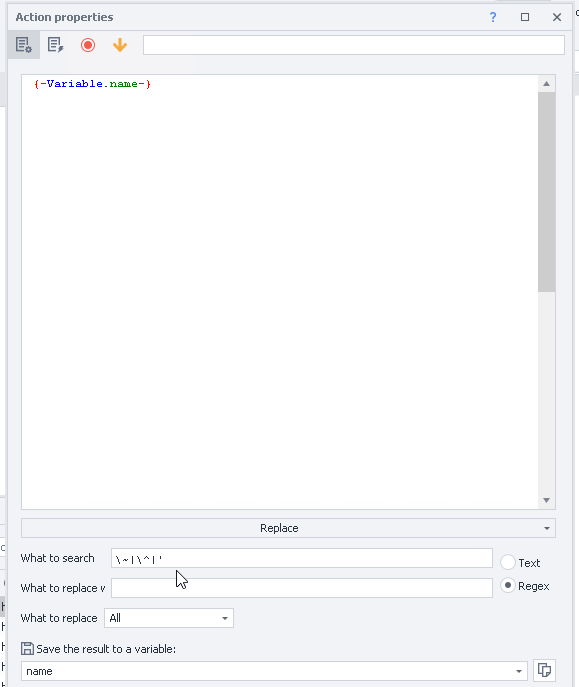Click the vertical scrollbar thumb

click(546, 191)
